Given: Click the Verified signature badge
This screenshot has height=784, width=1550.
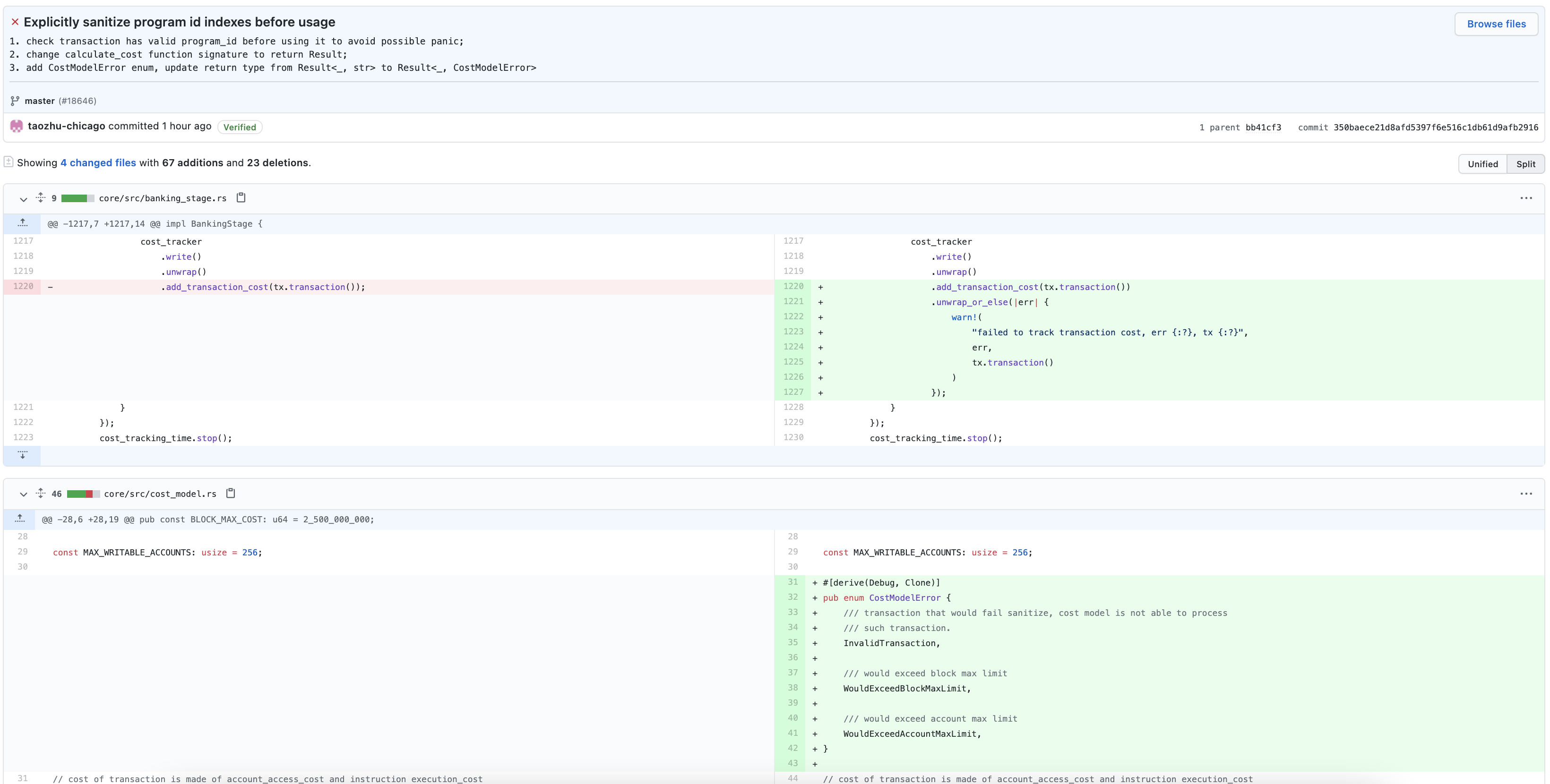Looking at the screenshot, I should [x=240, y=127].
